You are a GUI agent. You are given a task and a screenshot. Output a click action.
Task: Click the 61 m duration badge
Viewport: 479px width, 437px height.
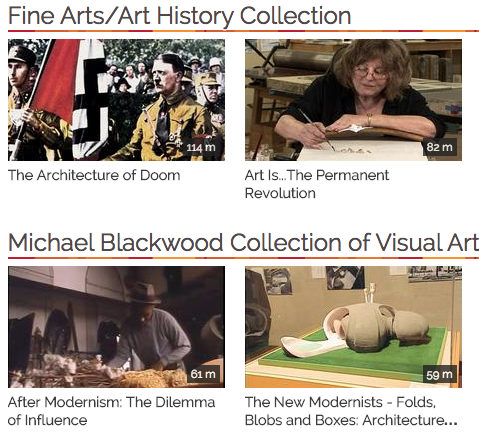(203, 374)
